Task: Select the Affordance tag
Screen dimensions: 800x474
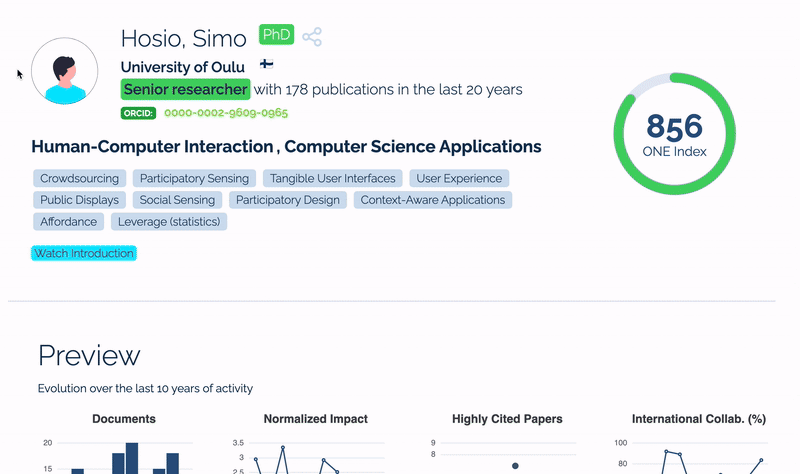Action: (68, 221)
